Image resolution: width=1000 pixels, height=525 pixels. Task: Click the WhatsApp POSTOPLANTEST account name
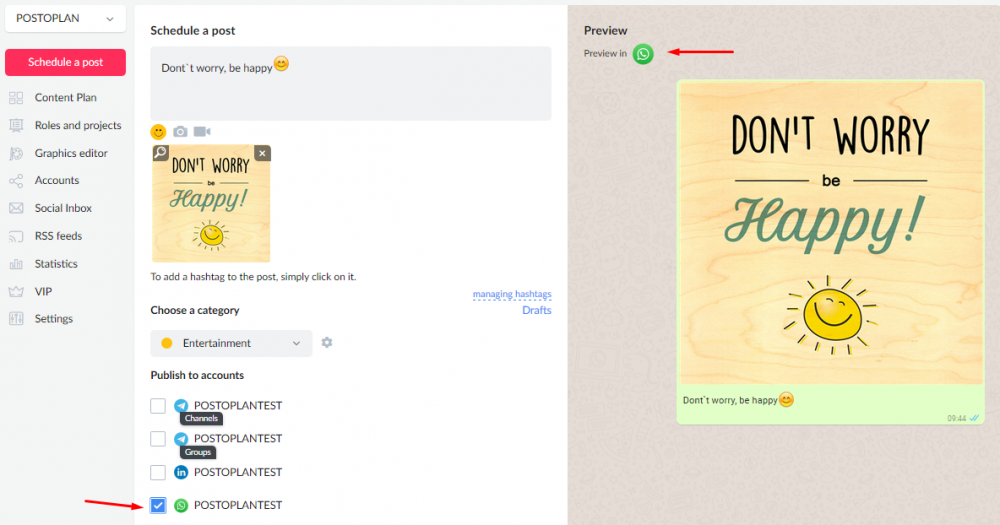(238, 505)
